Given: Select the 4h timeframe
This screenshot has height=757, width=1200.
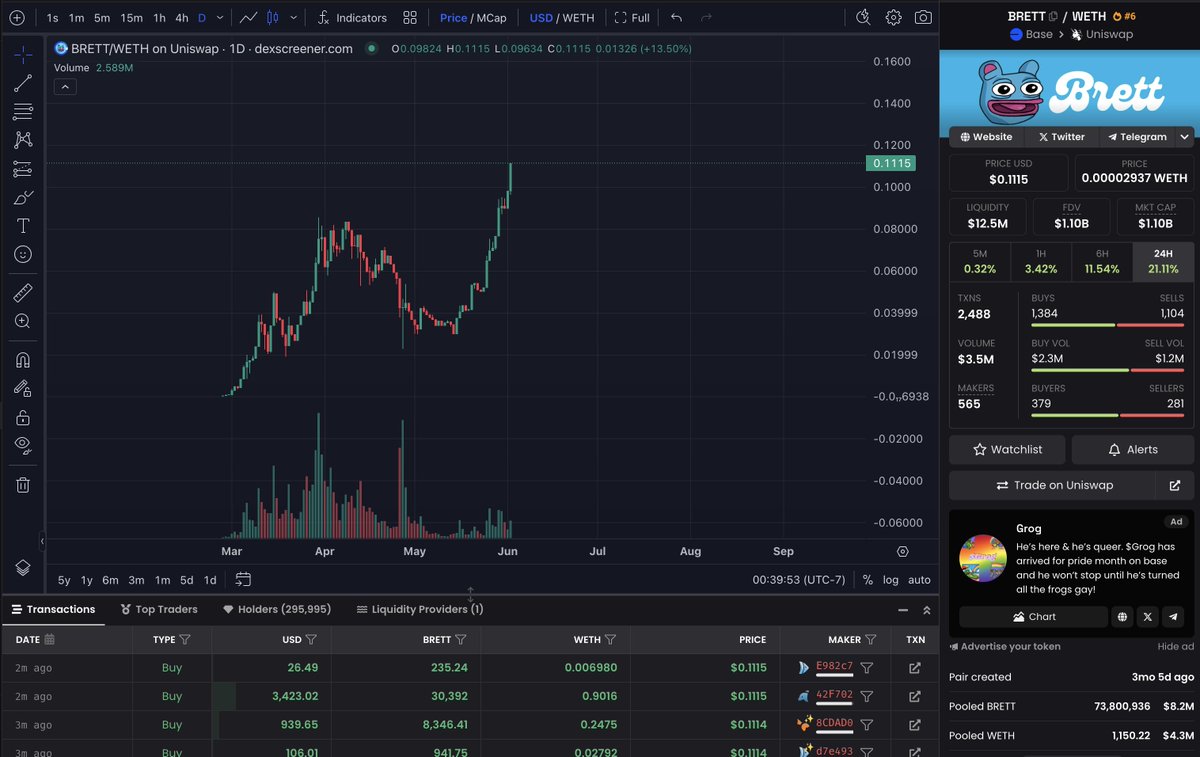Looking at the screenshot, I should pyautogui.click(x=181, y=18).
